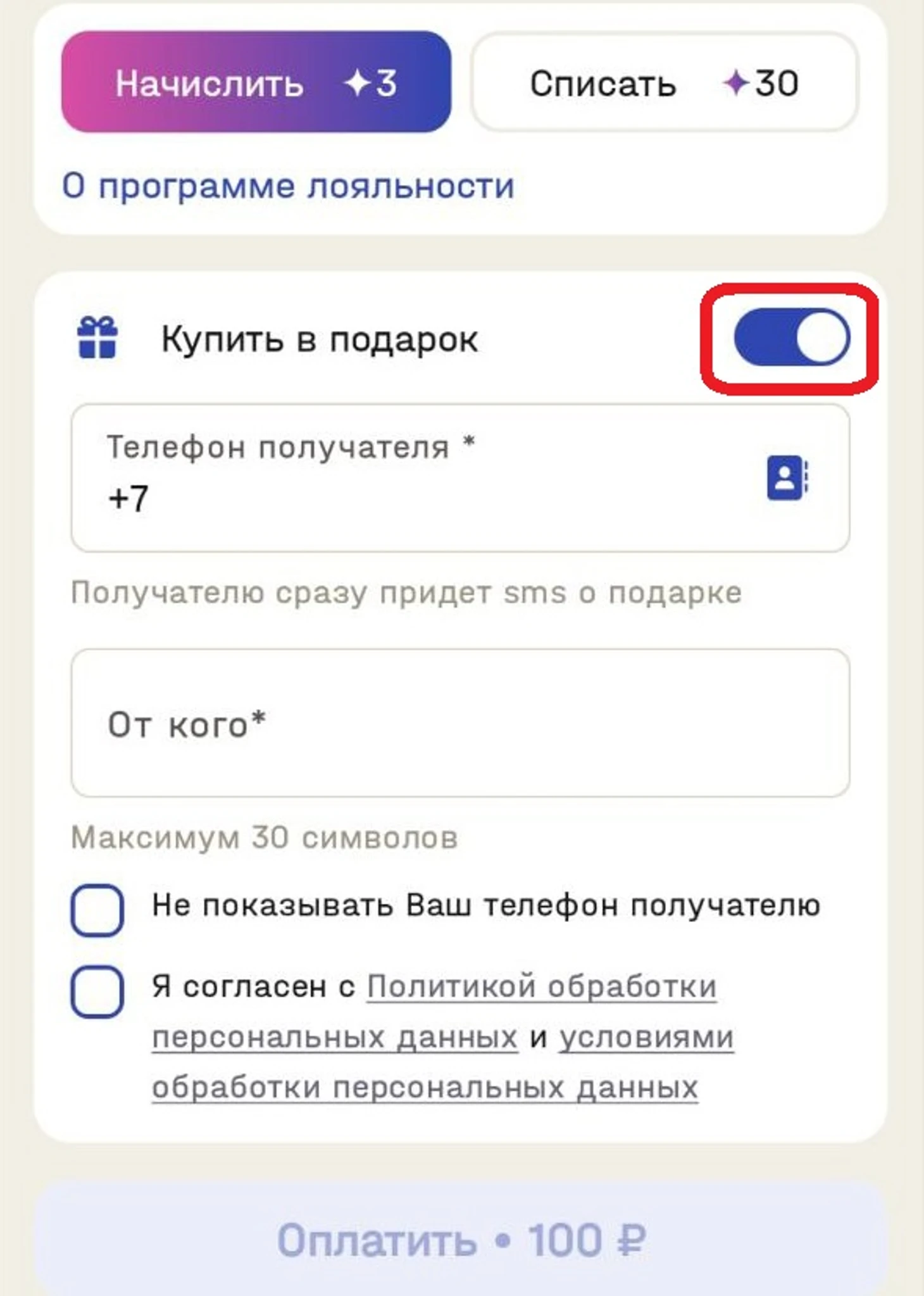Select the Списать bonus option
The image size is (924, 1296).
click(x=665, y=82)
